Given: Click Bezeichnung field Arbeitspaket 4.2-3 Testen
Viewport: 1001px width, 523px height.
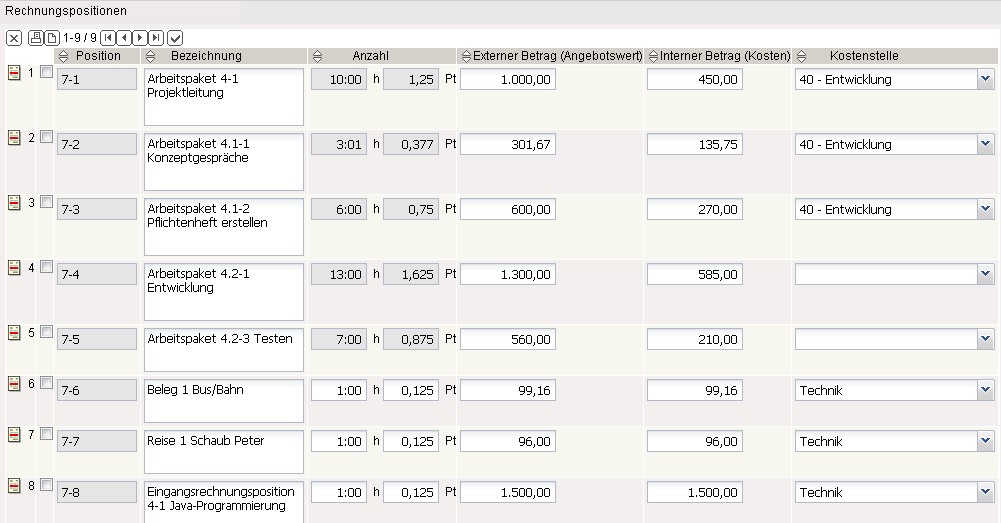Looking at the screenshot, I should click(x=224, y=350).
